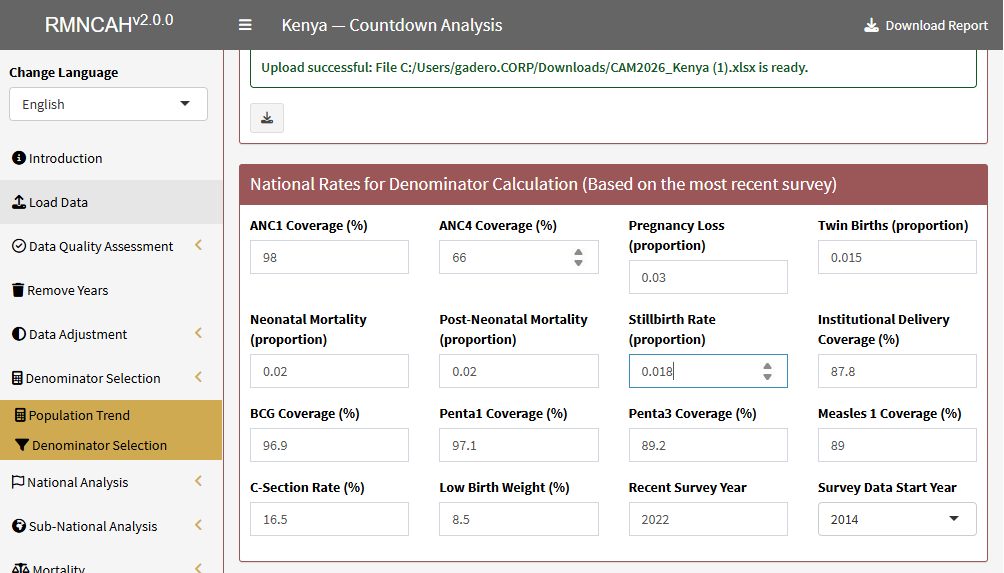Expand Data Quality Assessment chevron
The width and height of the screenshot is (1004, 573).
pyautogui.click(x=198, y=245)
